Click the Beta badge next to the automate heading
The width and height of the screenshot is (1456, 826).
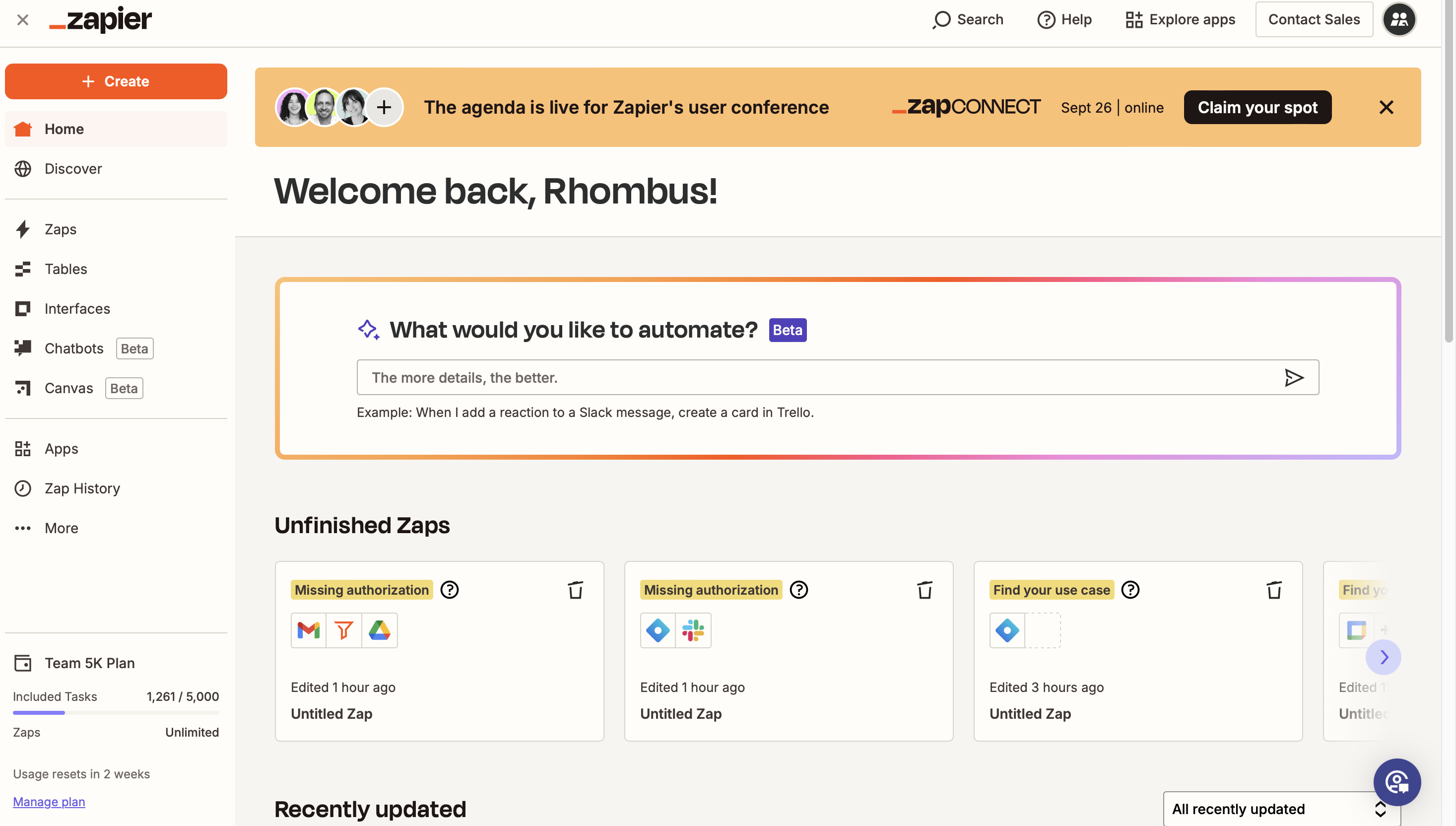pos(788,330)
